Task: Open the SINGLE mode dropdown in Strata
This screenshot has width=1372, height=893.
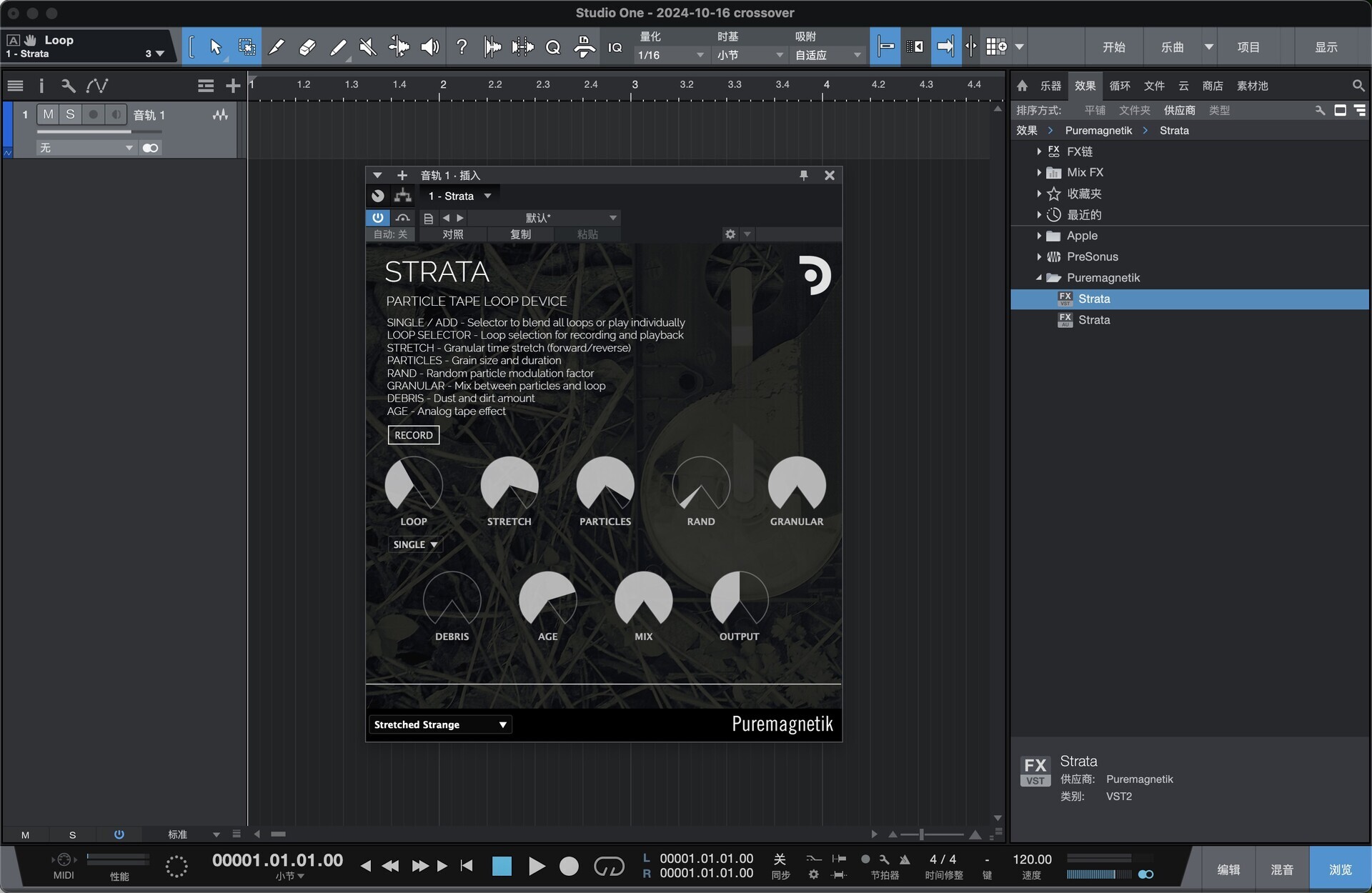Action: click(414, 544)
